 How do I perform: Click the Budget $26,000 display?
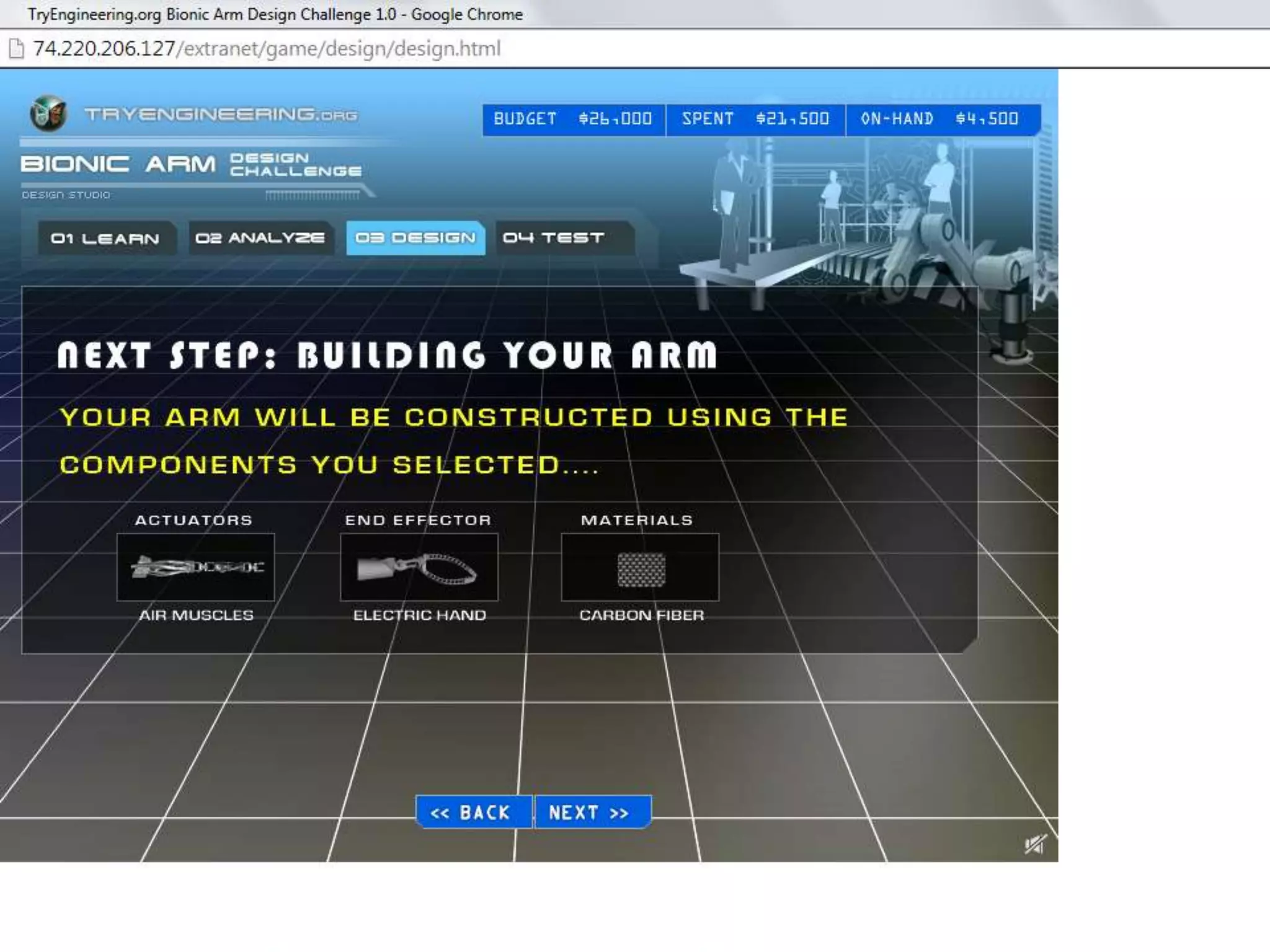pos(573,119)
